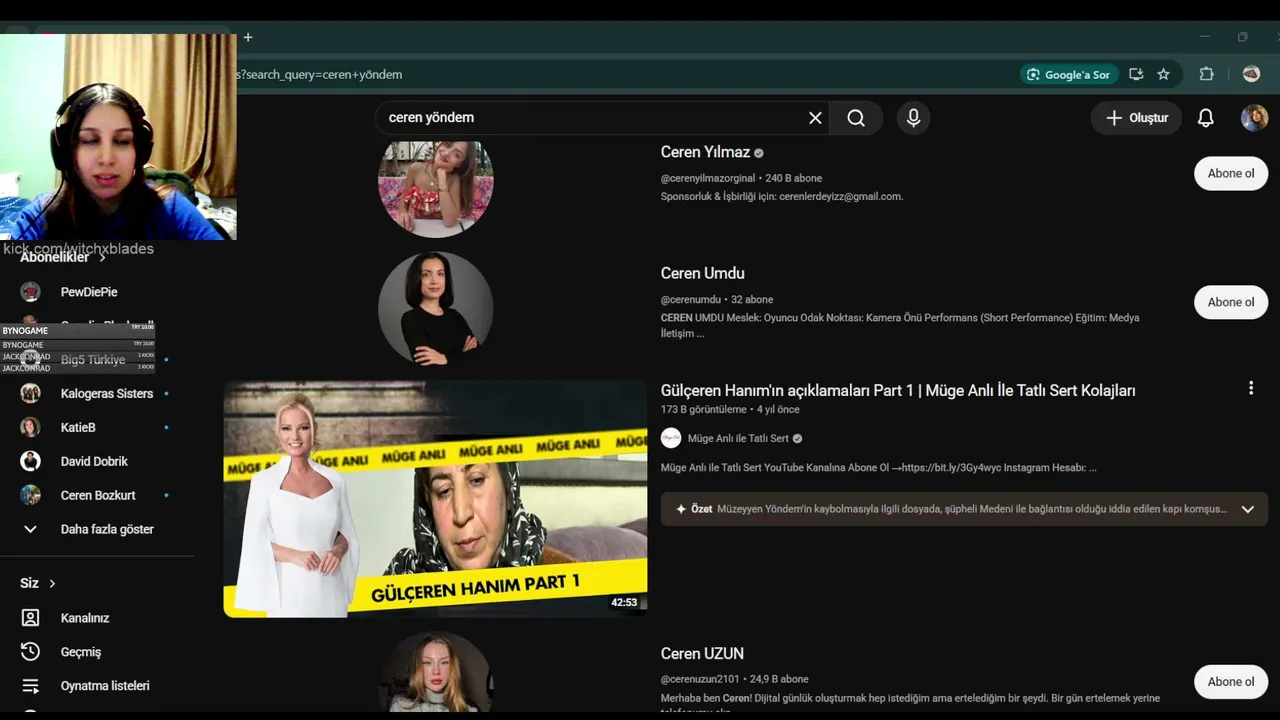Click the 42:53 duration badge
Screen dimensions: 1280x720
tap(624, 603)
